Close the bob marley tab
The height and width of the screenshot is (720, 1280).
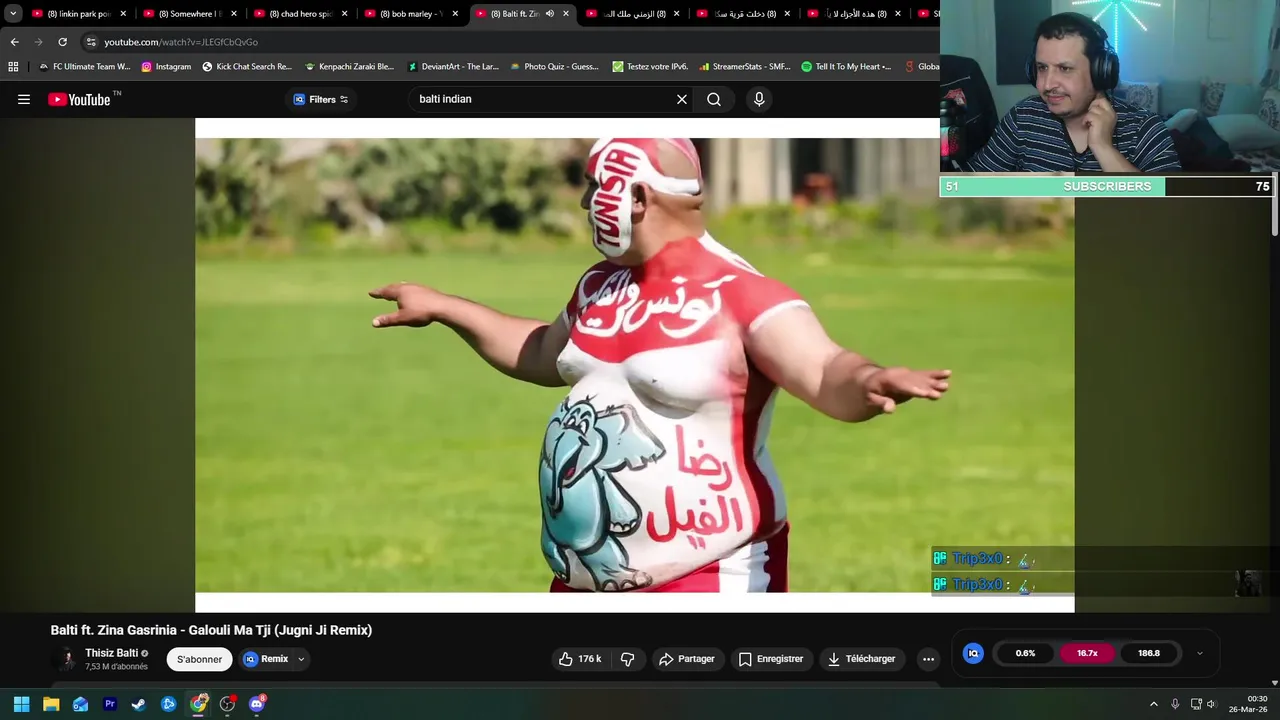(455, 14)
